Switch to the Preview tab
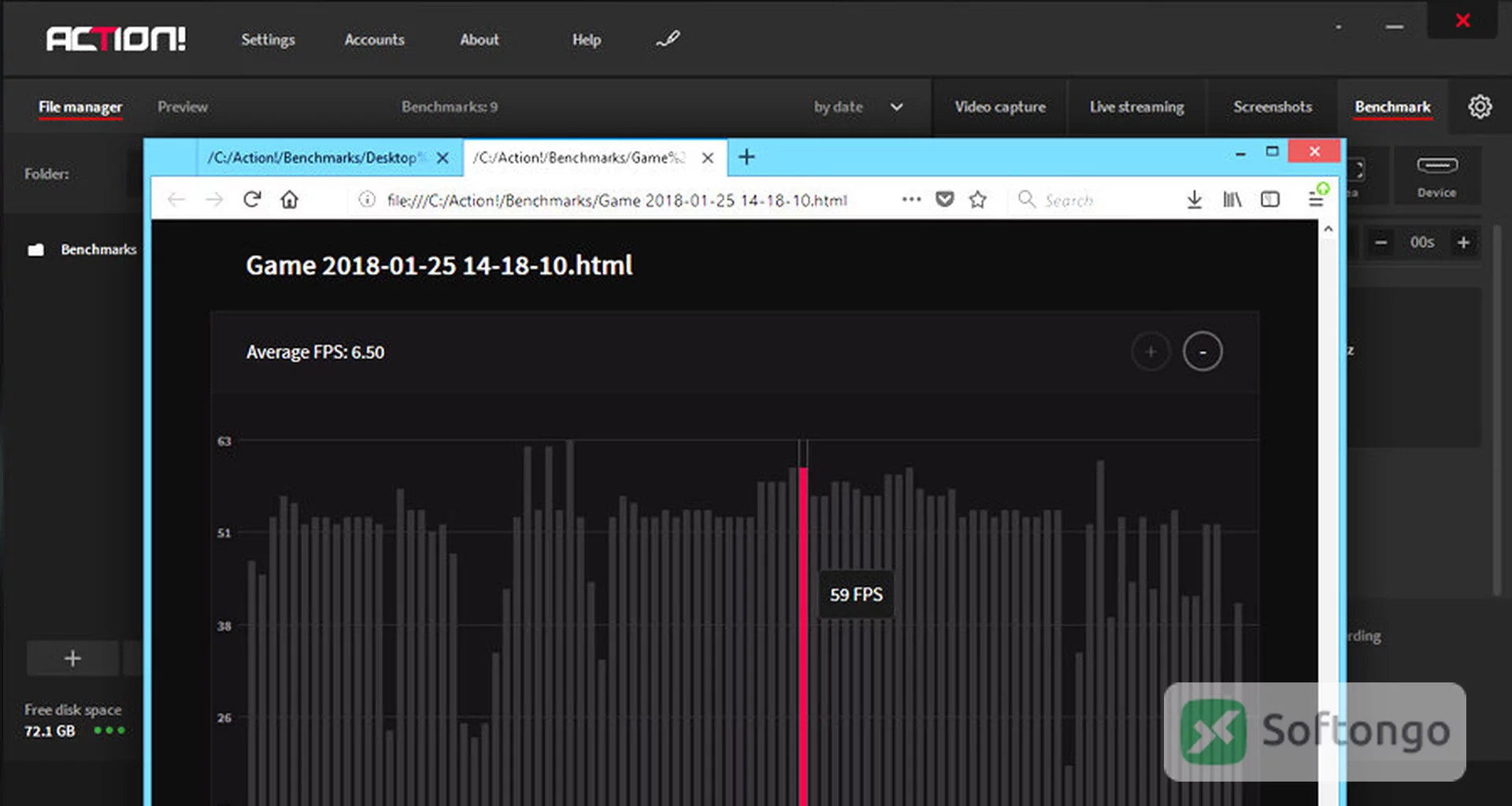The height and width of the screenshot is (806, 1512). point(183,107)
